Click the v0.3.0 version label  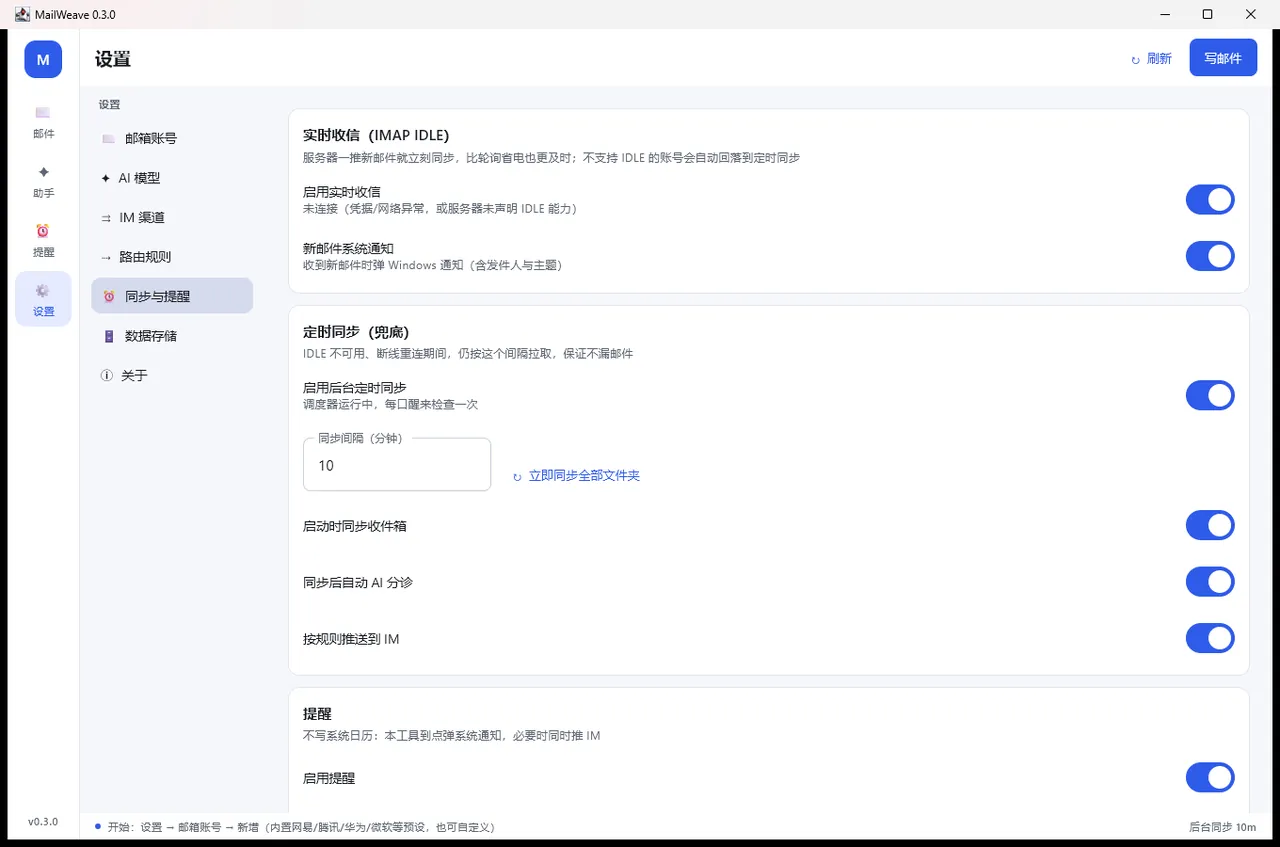click(43, 821)
